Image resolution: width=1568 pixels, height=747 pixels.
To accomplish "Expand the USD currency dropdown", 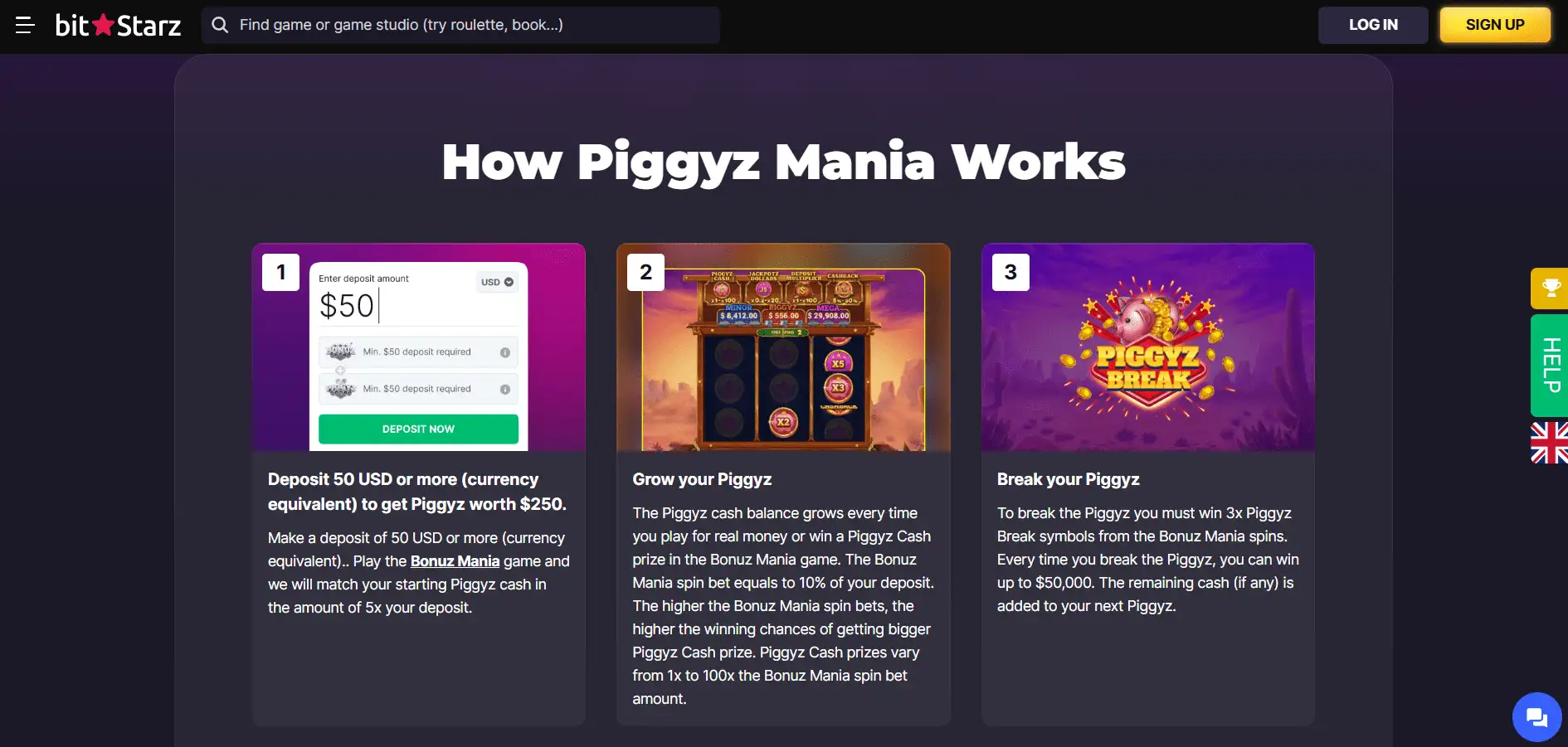I will coord(497,282).
